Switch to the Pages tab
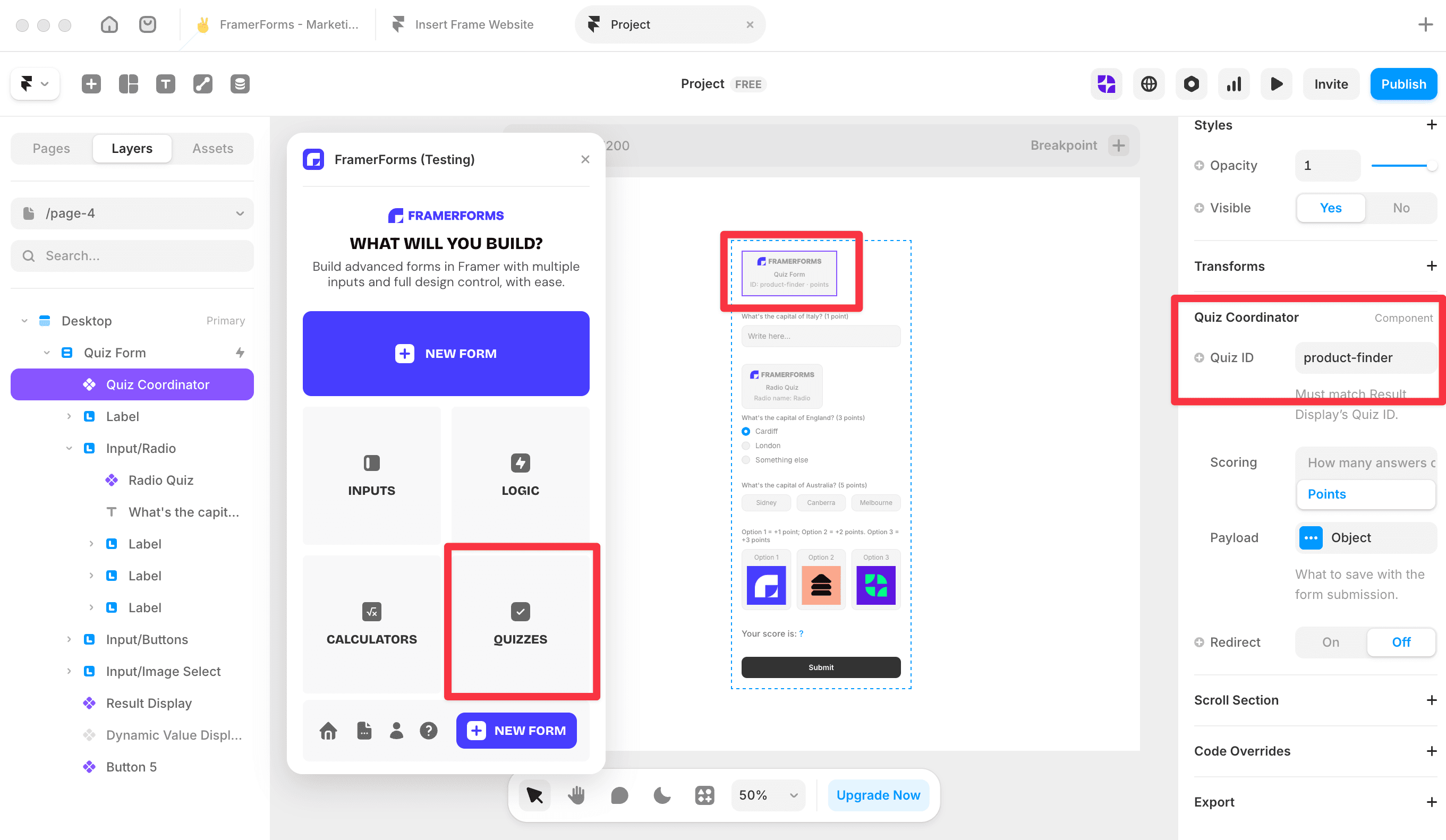The image size is (1446, 840). 51,149
